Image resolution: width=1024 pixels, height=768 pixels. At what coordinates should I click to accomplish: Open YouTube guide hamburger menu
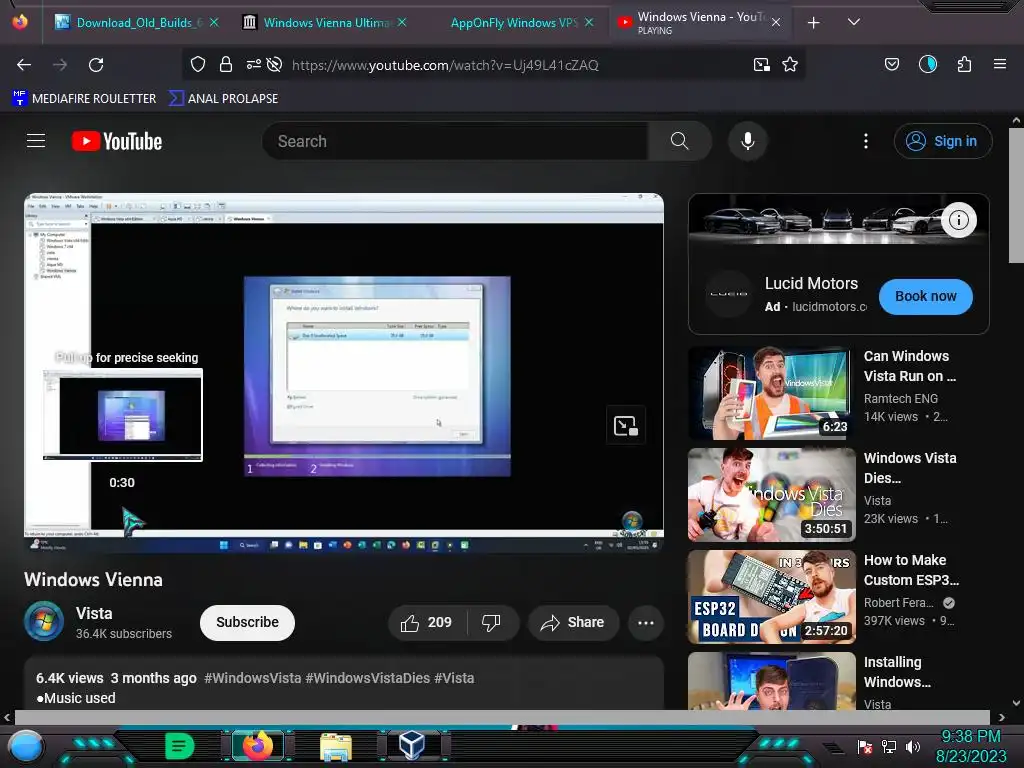click(36, 141)
